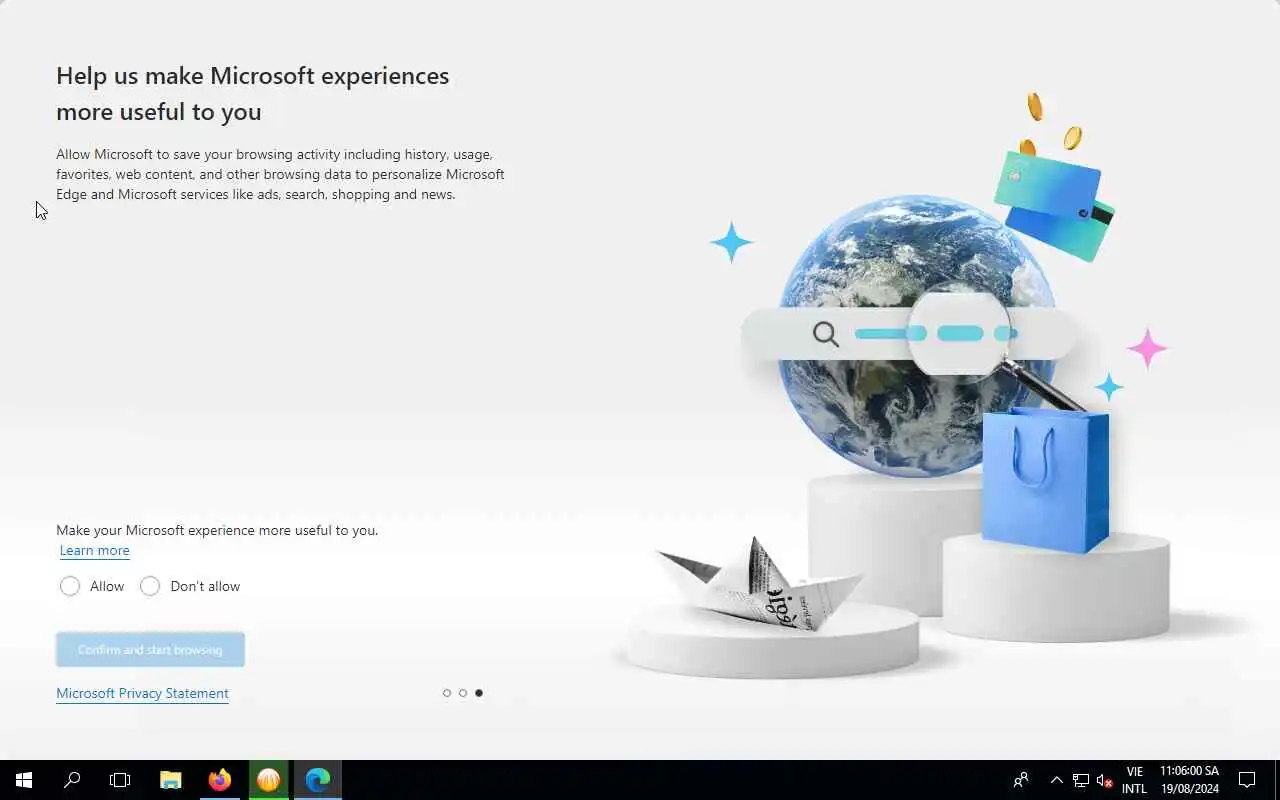Go to the second page indicator dot
The width and height of the screenshot is (1280, 800).
(463, 693)
